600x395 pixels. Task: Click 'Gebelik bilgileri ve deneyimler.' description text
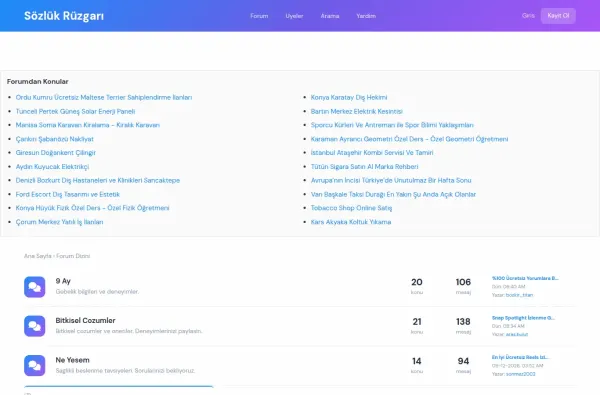(97, 292)
